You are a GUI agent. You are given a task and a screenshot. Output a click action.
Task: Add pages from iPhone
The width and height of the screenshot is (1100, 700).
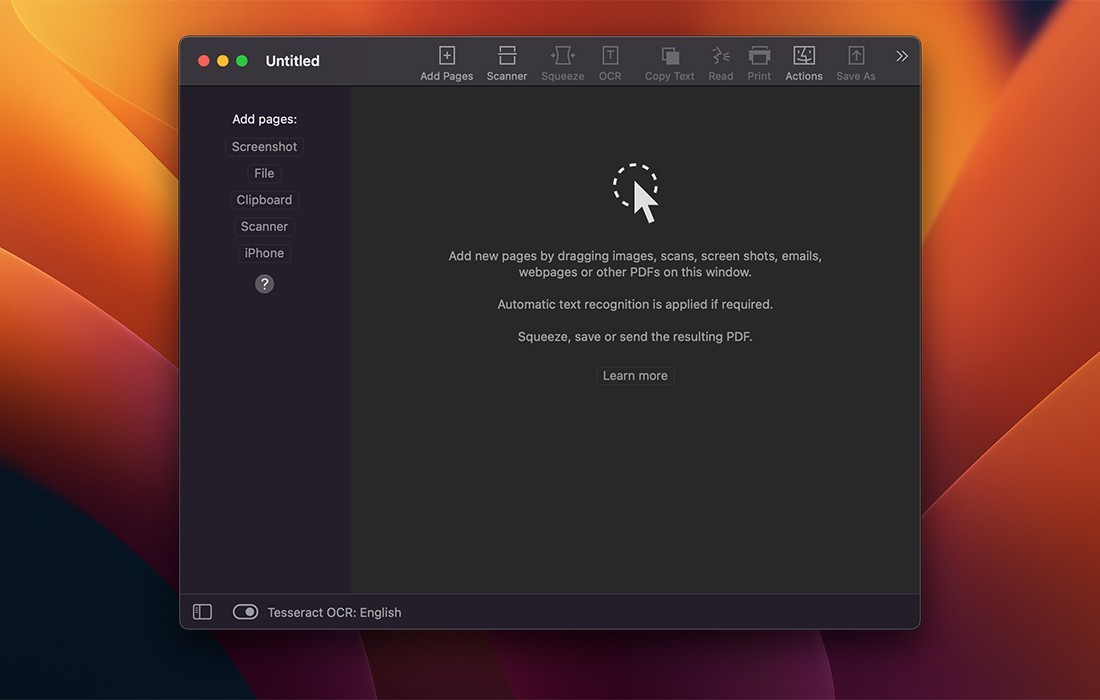(x=264, y=252)
